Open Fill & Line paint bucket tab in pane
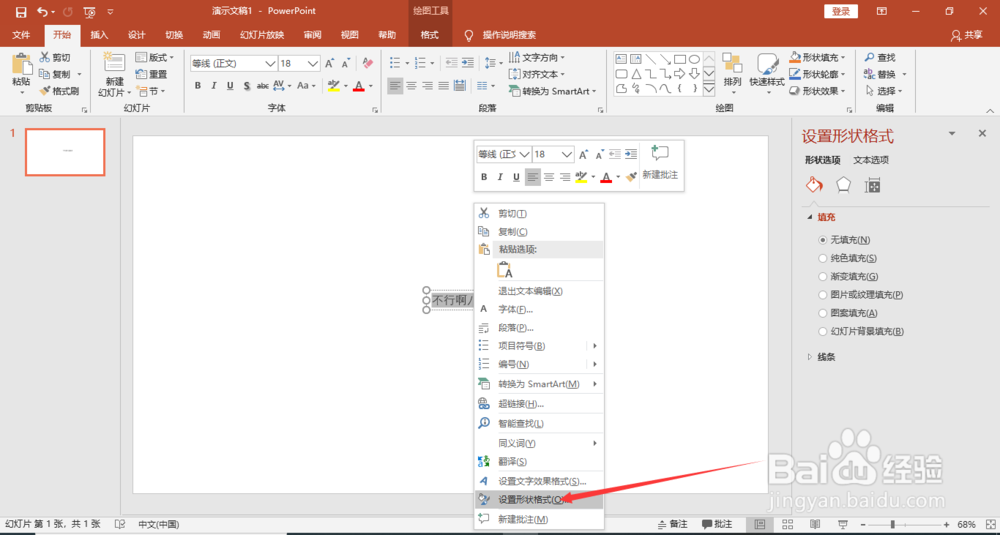This screenshot has width=1000, height=535. tap(814, 186)
